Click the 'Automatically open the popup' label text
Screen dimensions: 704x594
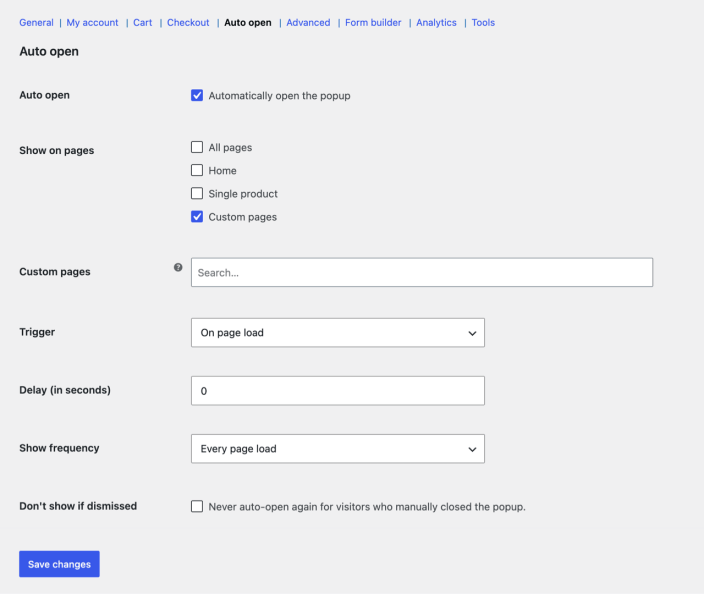click(x=279, y=96)
